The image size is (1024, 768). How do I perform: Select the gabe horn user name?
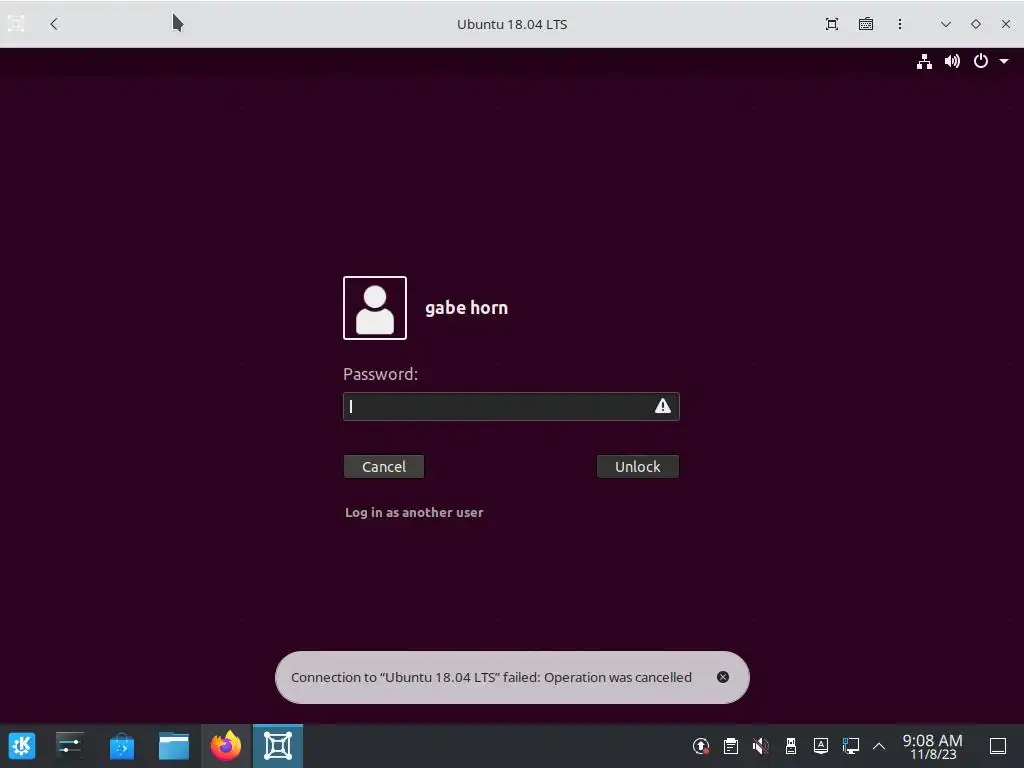(x=466, y=308)
